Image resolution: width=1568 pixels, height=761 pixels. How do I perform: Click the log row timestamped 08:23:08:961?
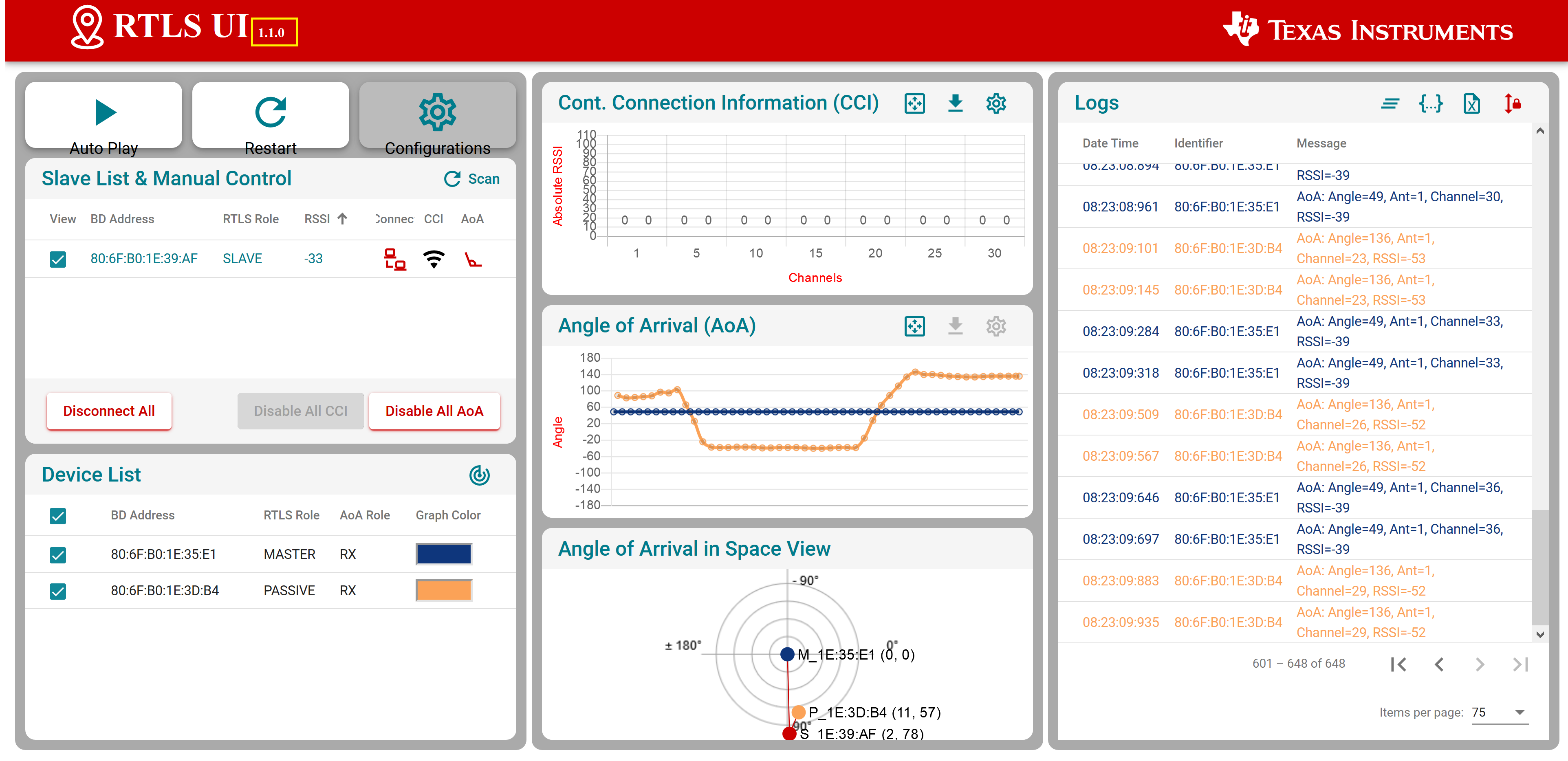[1294, 207]
